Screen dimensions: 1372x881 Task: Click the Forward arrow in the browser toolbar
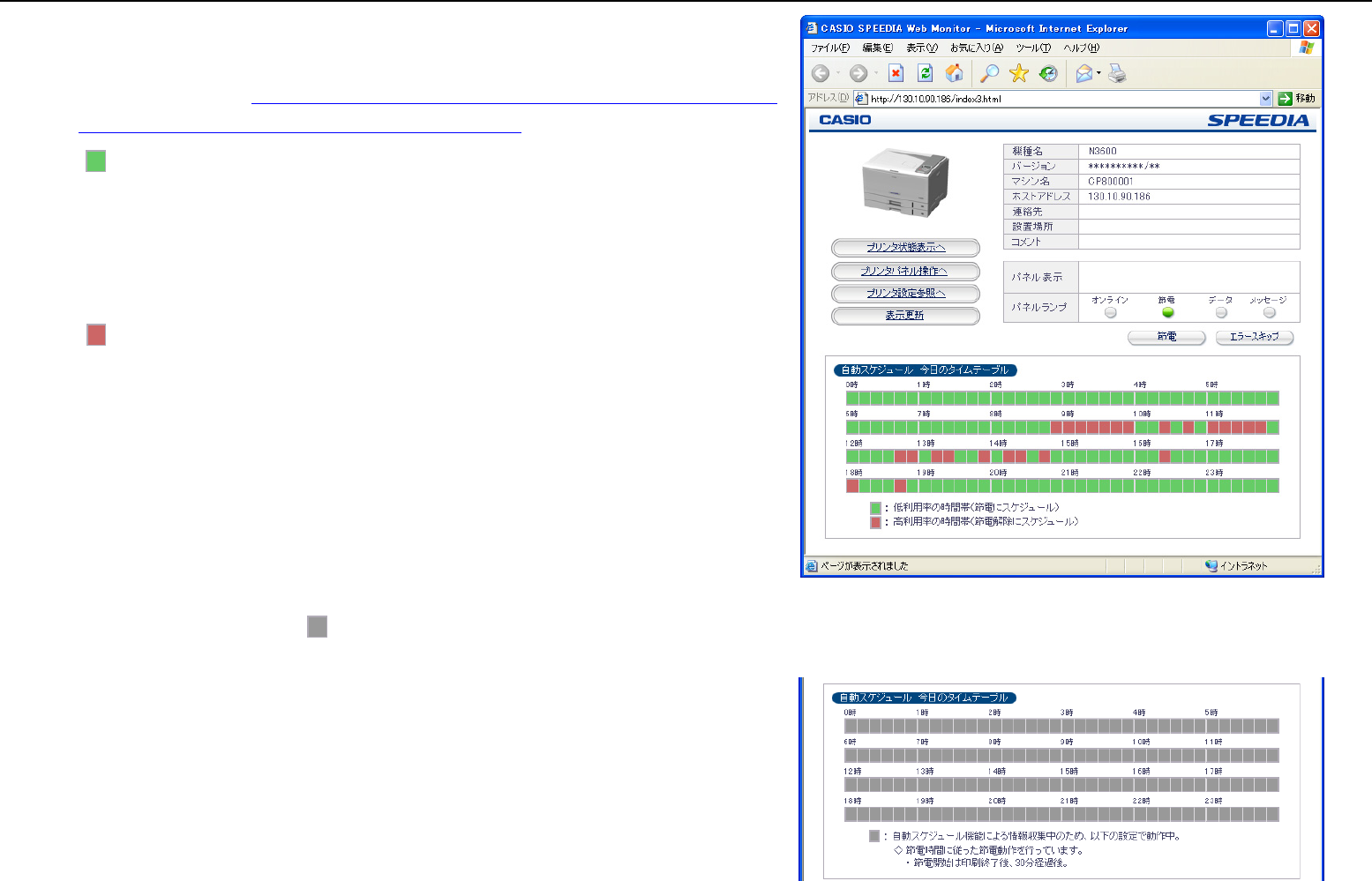coord(858,74)
